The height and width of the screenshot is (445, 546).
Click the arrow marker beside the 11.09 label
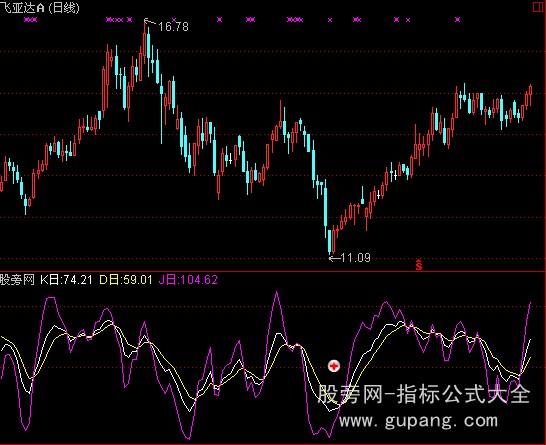335,258
